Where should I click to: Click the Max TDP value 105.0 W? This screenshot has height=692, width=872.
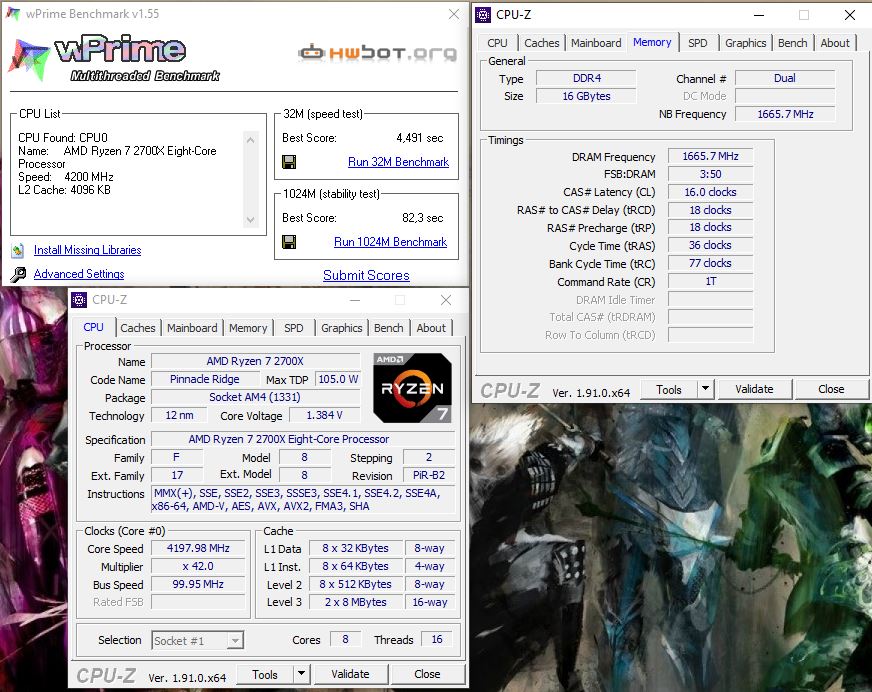[338, 379]
